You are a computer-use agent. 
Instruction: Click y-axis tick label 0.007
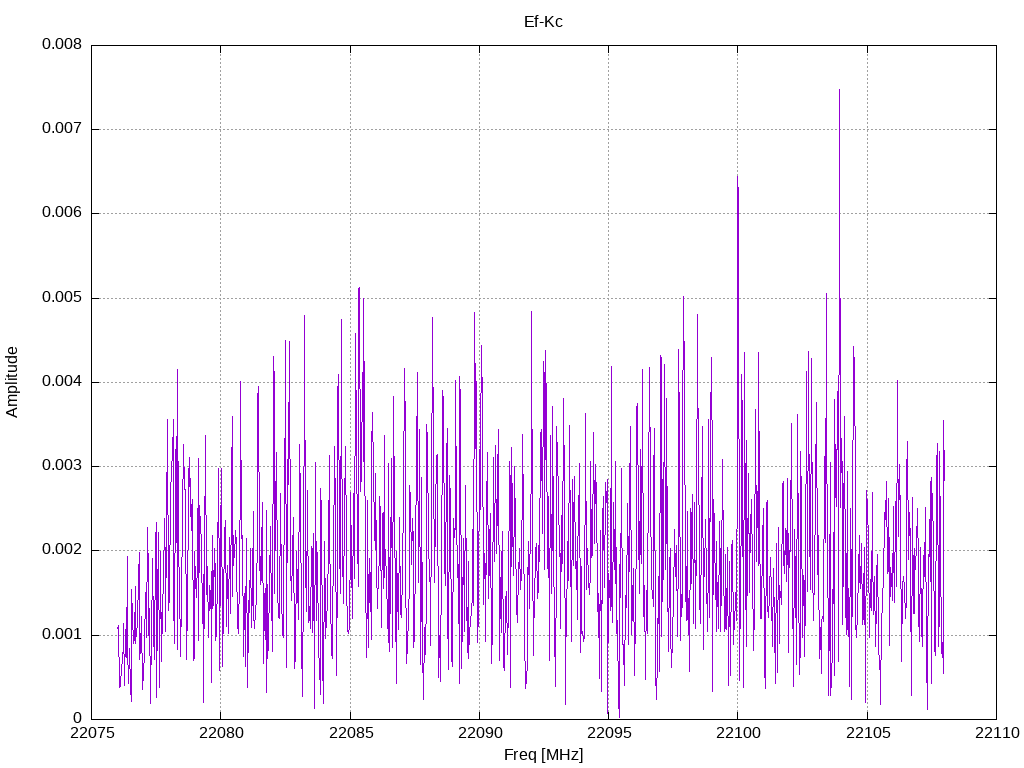62,128
